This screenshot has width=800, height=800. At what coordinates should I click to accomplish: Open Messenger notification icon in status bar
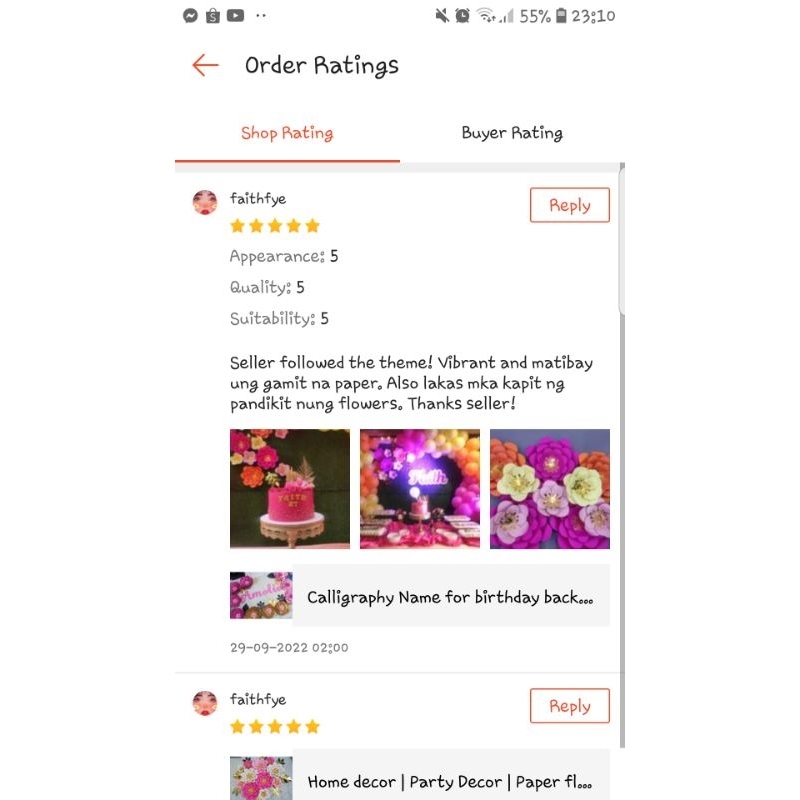pyautogui.click(x=190, y=16)
